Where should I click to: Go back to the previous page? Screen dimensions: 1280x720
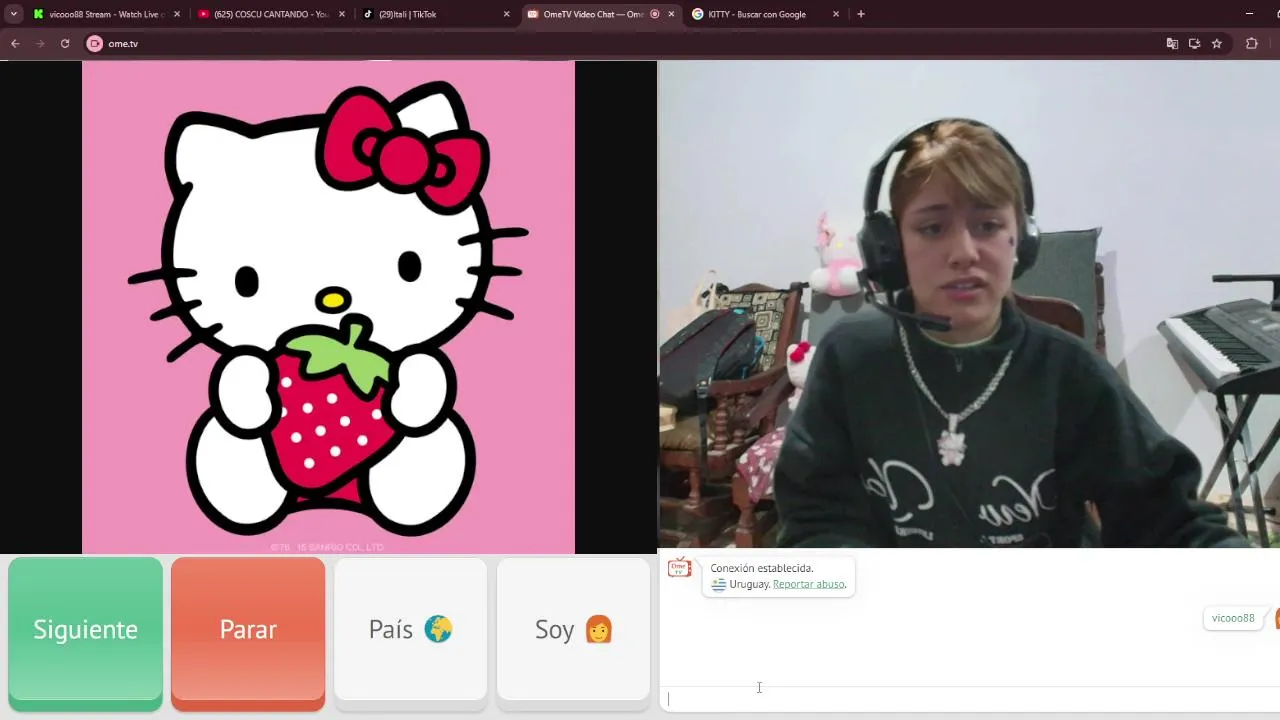point(15,44)
